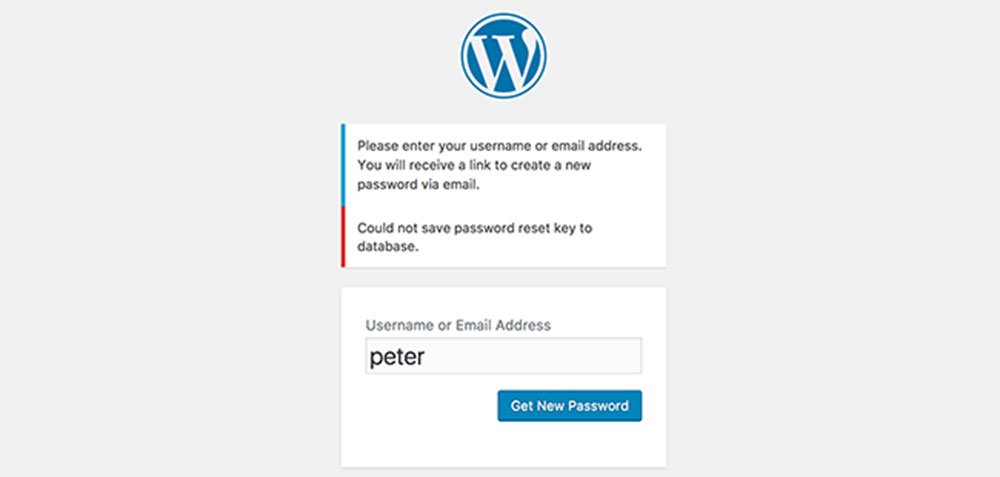The height and width of the screenshot is (477, 1000).
Task: Click the Username or Email Address label
Action: pos(458,325)
